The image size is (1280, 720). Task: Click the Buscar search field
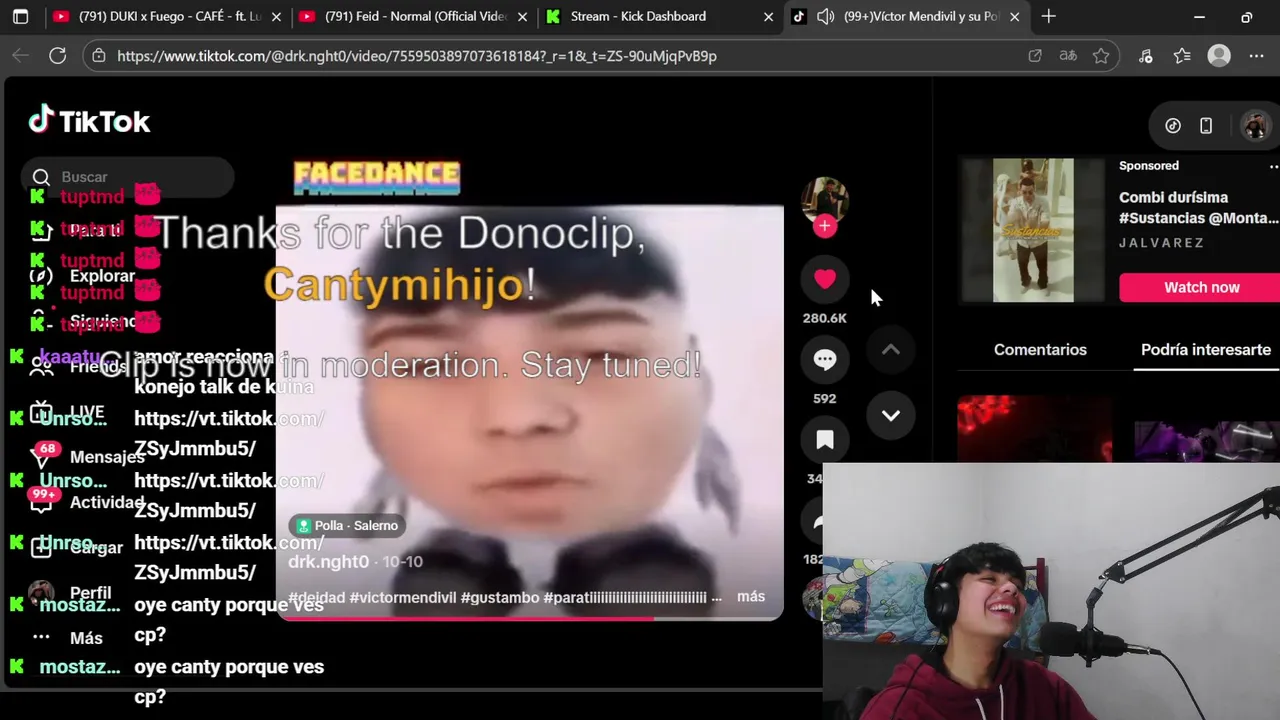click(128, 177)
